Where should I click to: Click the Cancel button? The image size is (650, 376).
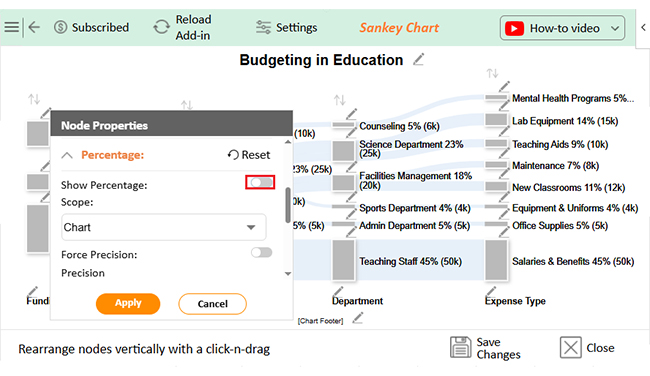213,304
